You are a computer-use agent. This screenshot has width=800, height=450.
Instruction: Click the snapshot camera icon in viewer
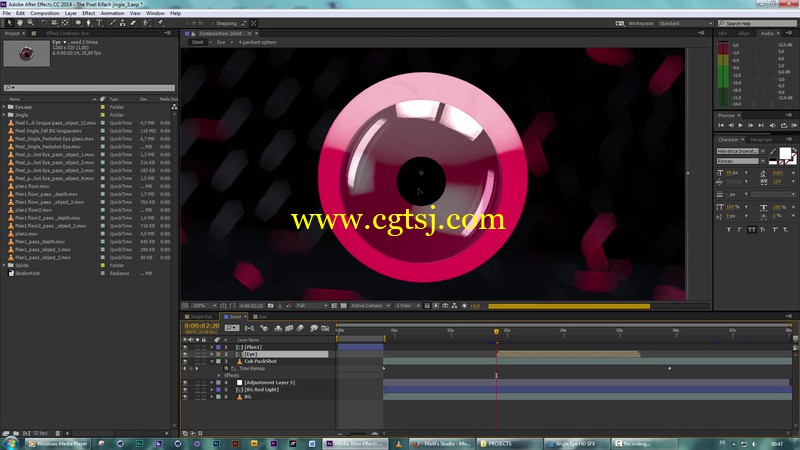270,306
